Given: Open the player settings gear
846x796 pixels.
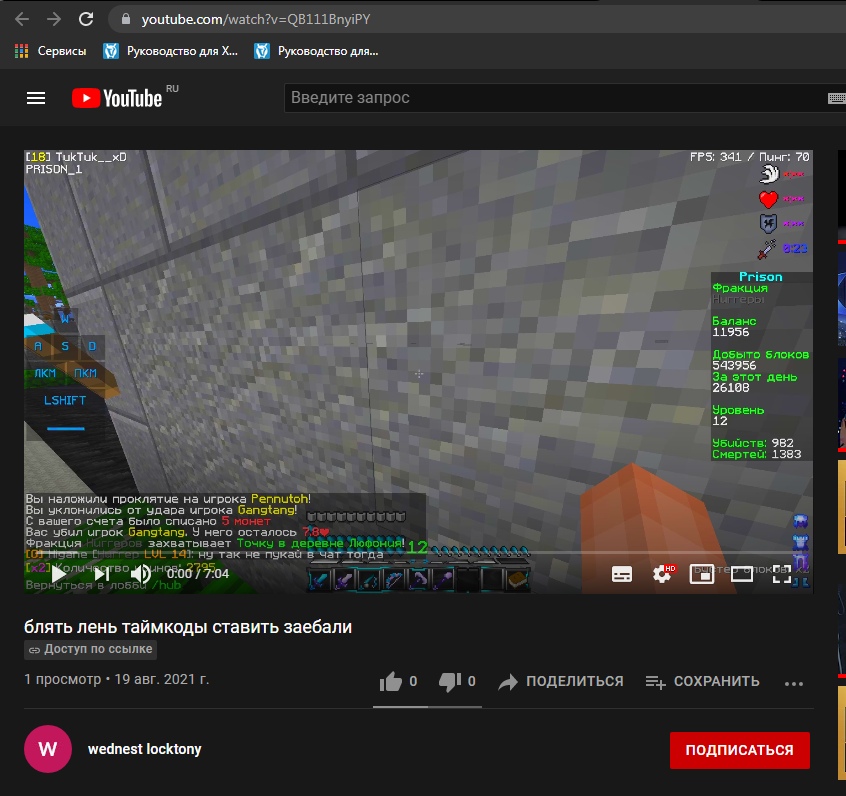Looking at the screenshot, I should 662,574.
